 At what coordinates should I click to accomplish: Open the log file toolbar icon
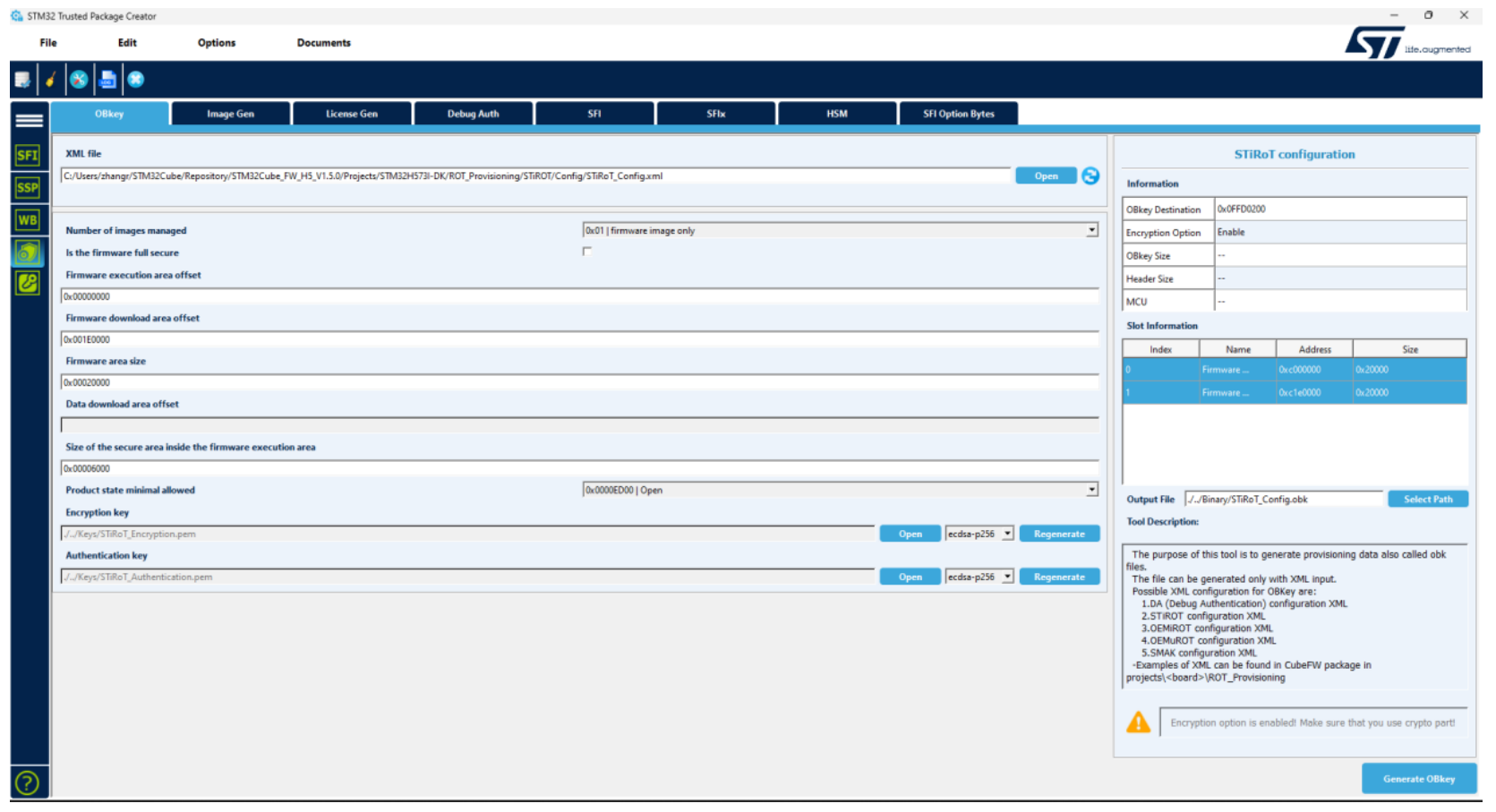coord(107,80)
